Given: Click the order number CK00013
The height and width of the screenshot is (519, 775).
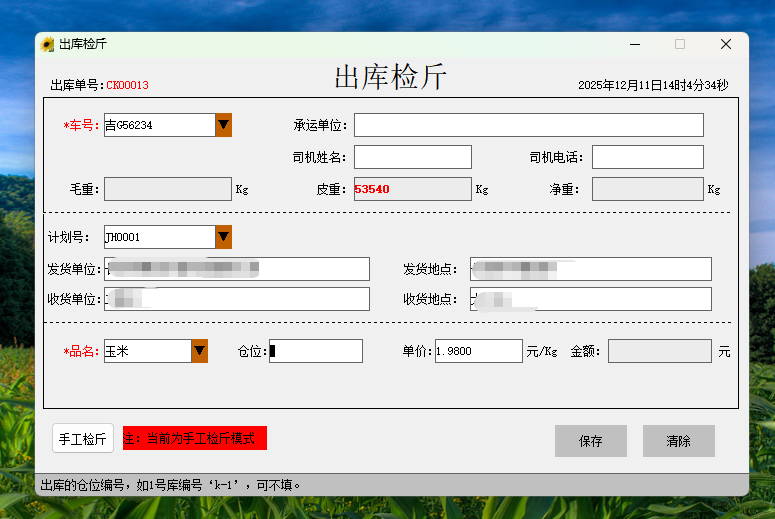Looking at the screenshot, I should [128, 85].
